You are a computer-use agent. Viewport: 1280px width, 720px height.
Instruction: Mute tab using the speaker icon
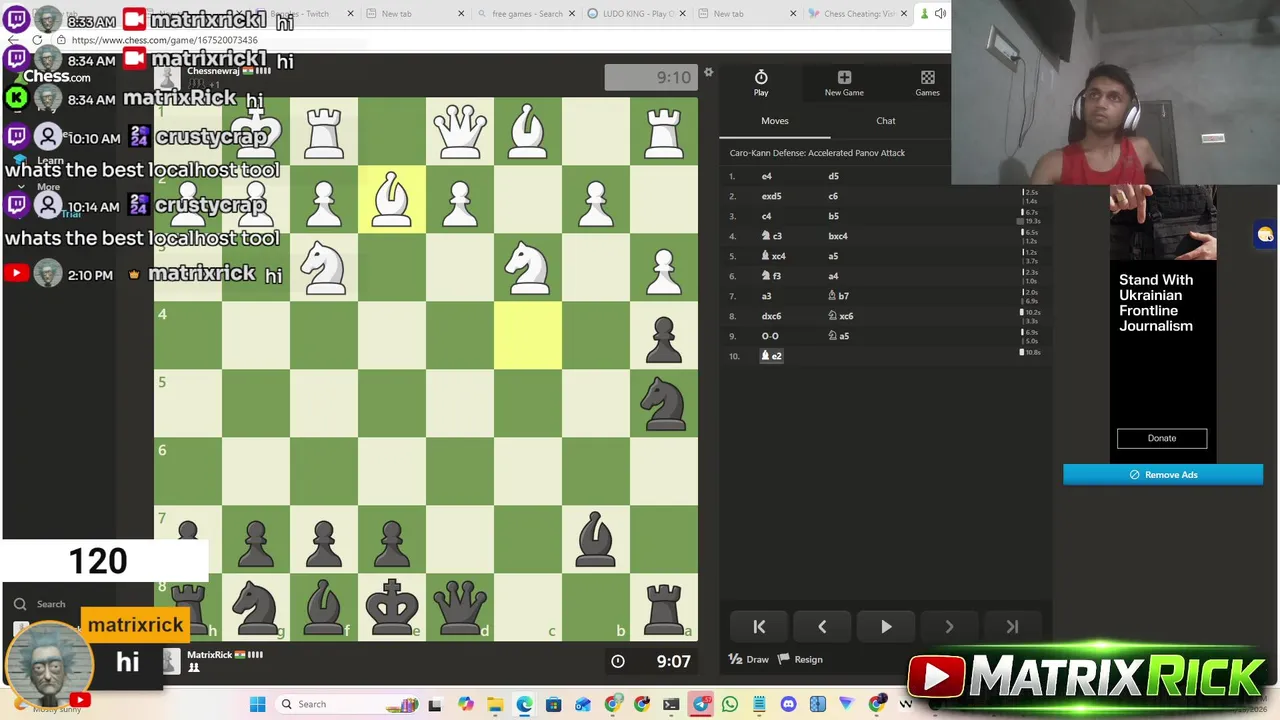pos(940,14)
